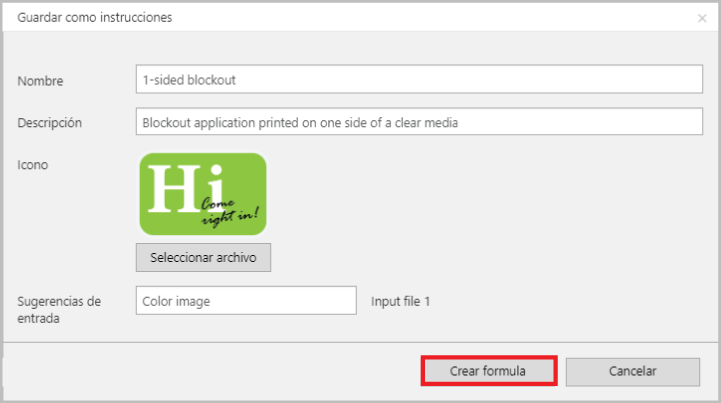
Task: Click the "Come right in!" script text
Action: click(x=229, y=212)
